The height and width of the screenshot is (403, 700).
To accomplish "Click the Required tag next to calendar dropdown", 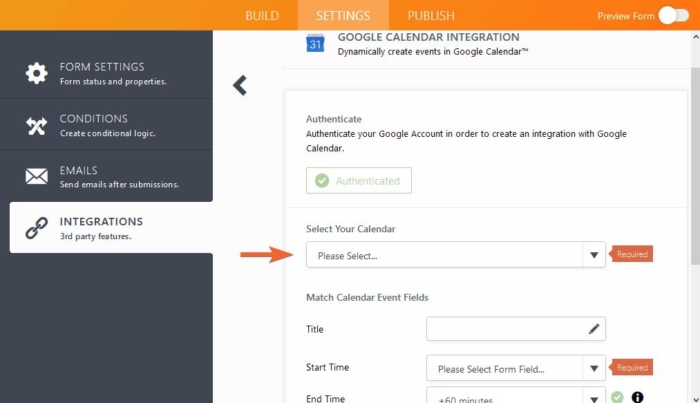I will click(632, 254).
